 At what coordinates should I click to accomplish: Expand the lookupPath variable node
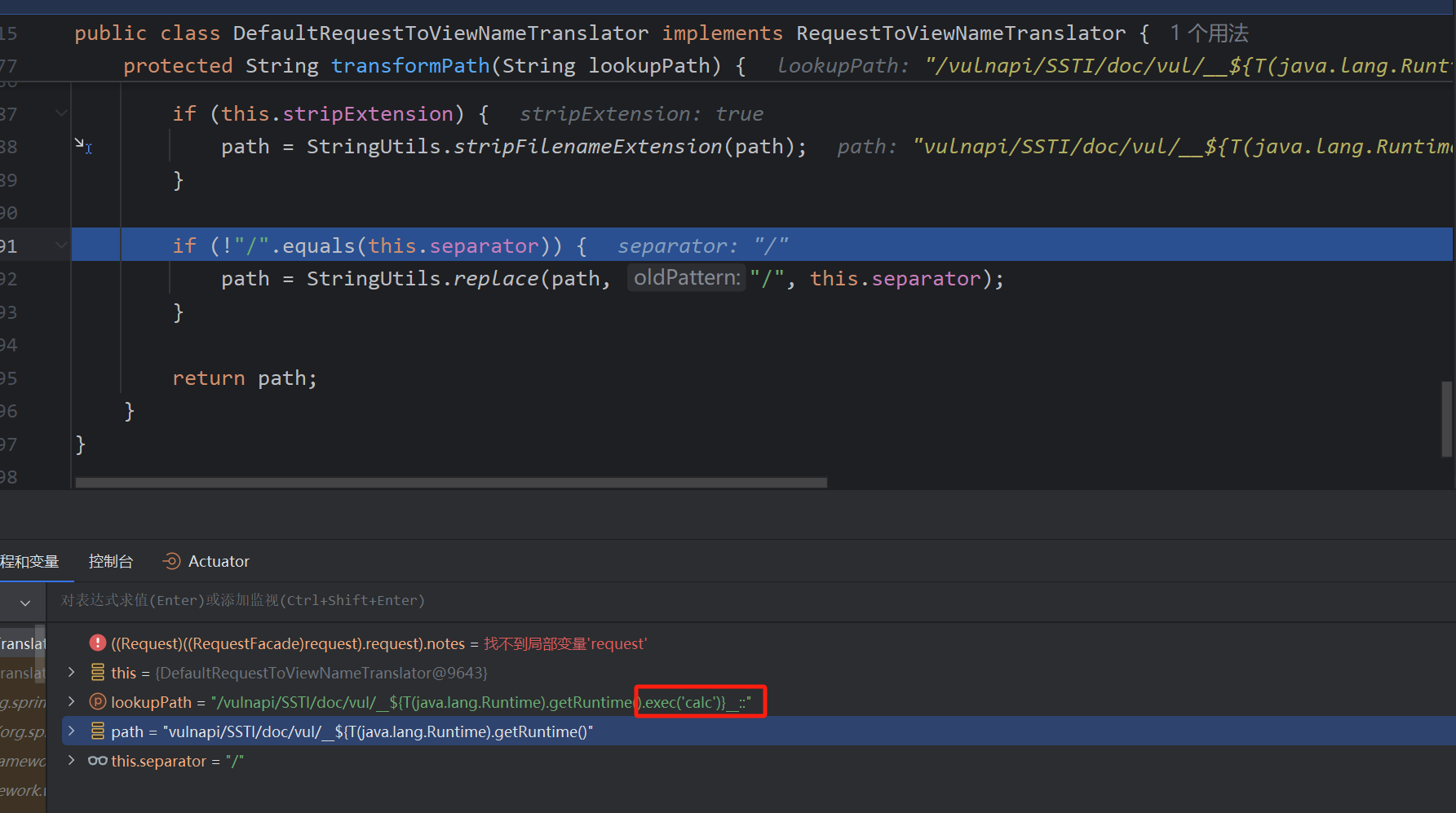72,702
